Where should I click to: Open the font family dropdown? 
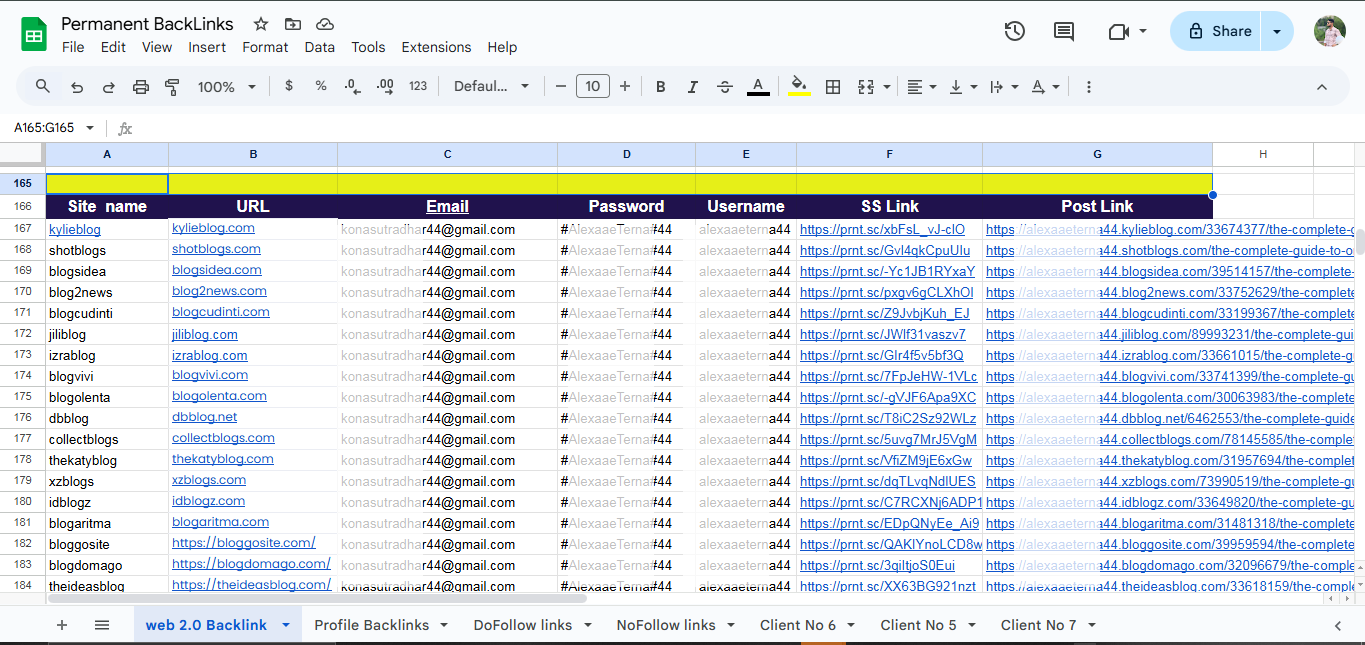click(491, 87)
